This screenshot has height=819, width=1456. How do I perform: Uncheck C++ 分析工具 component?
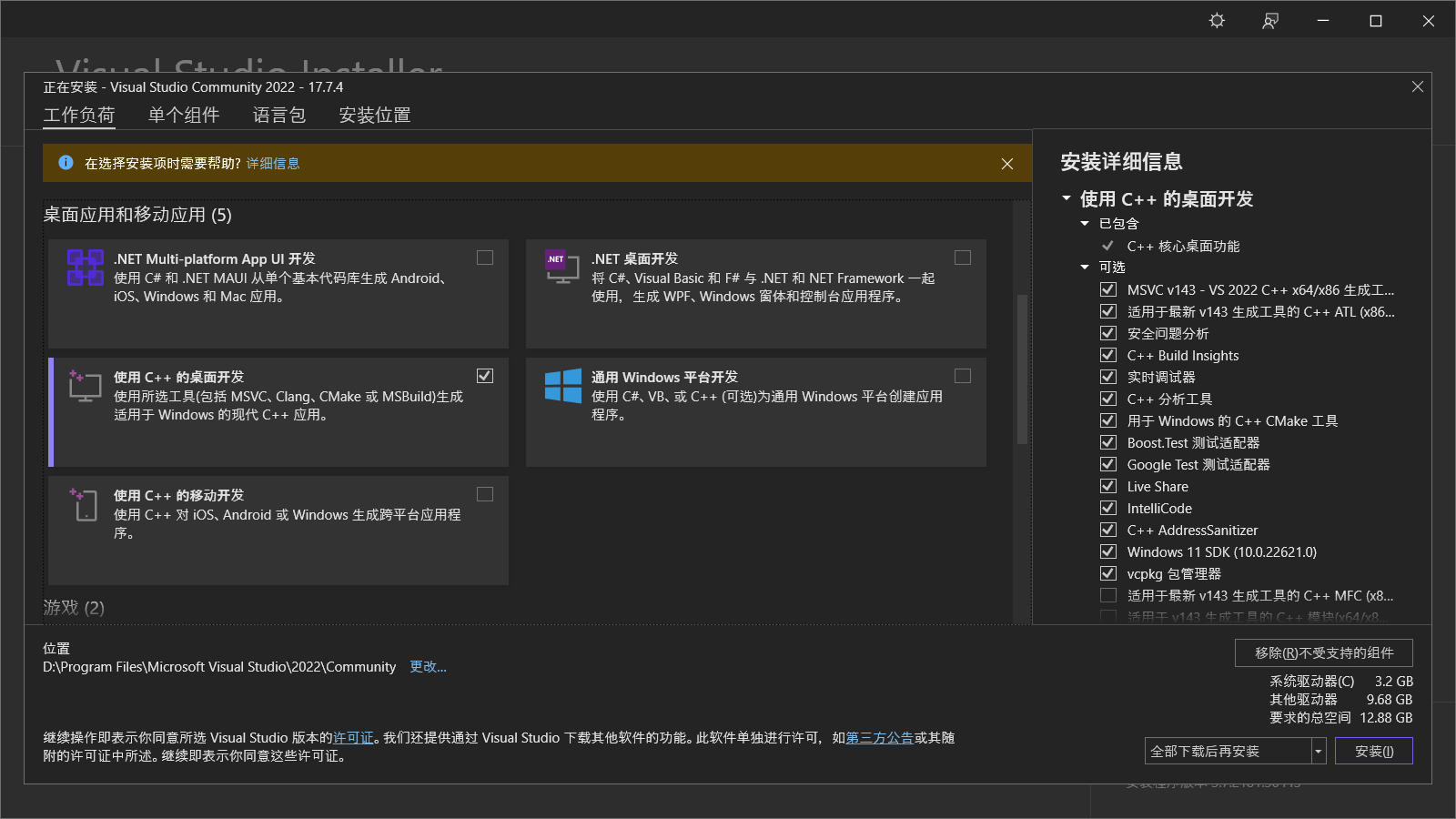(x=1108, y=399)
